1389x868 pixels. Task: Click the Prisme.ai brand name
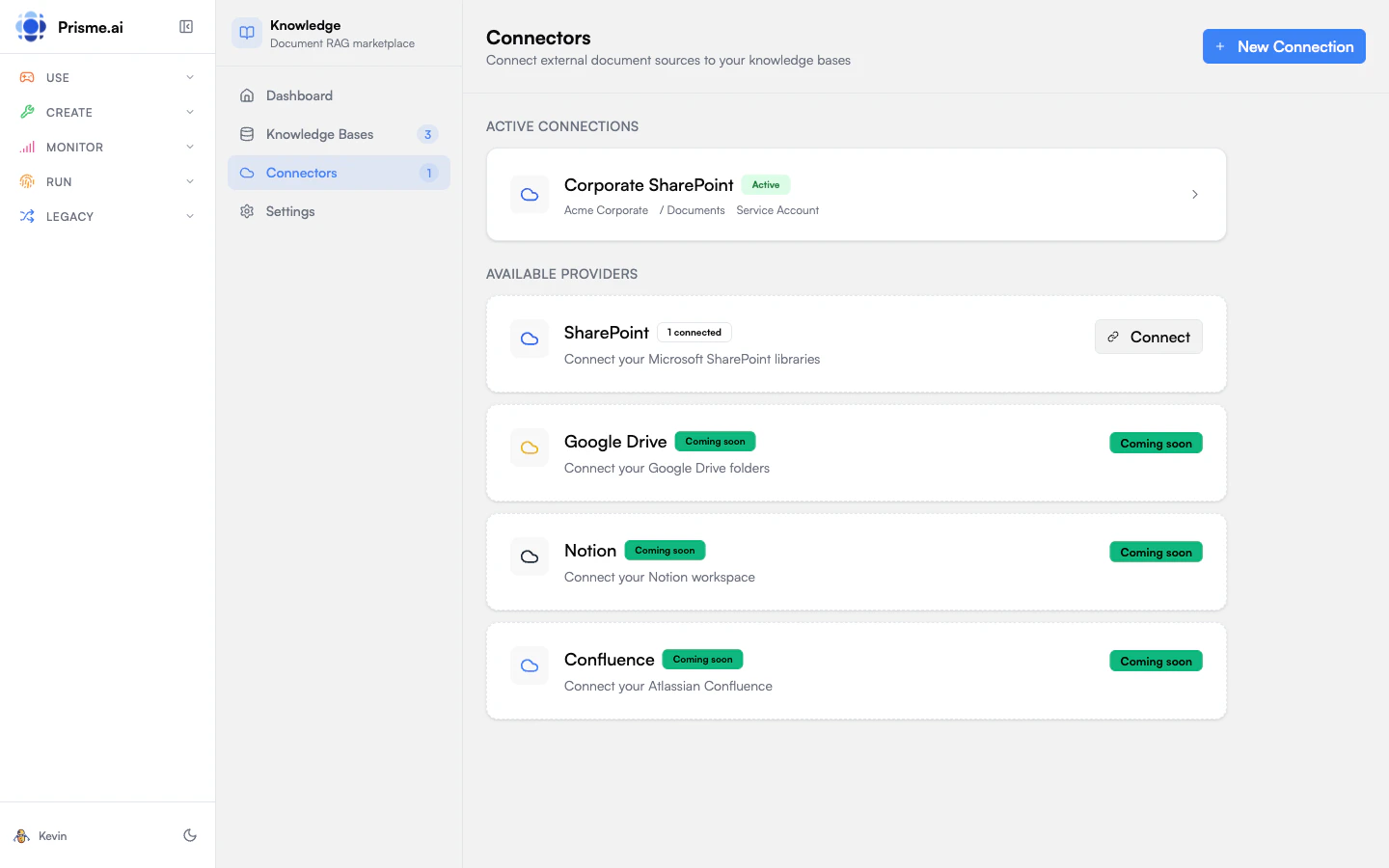pos(91,27)
